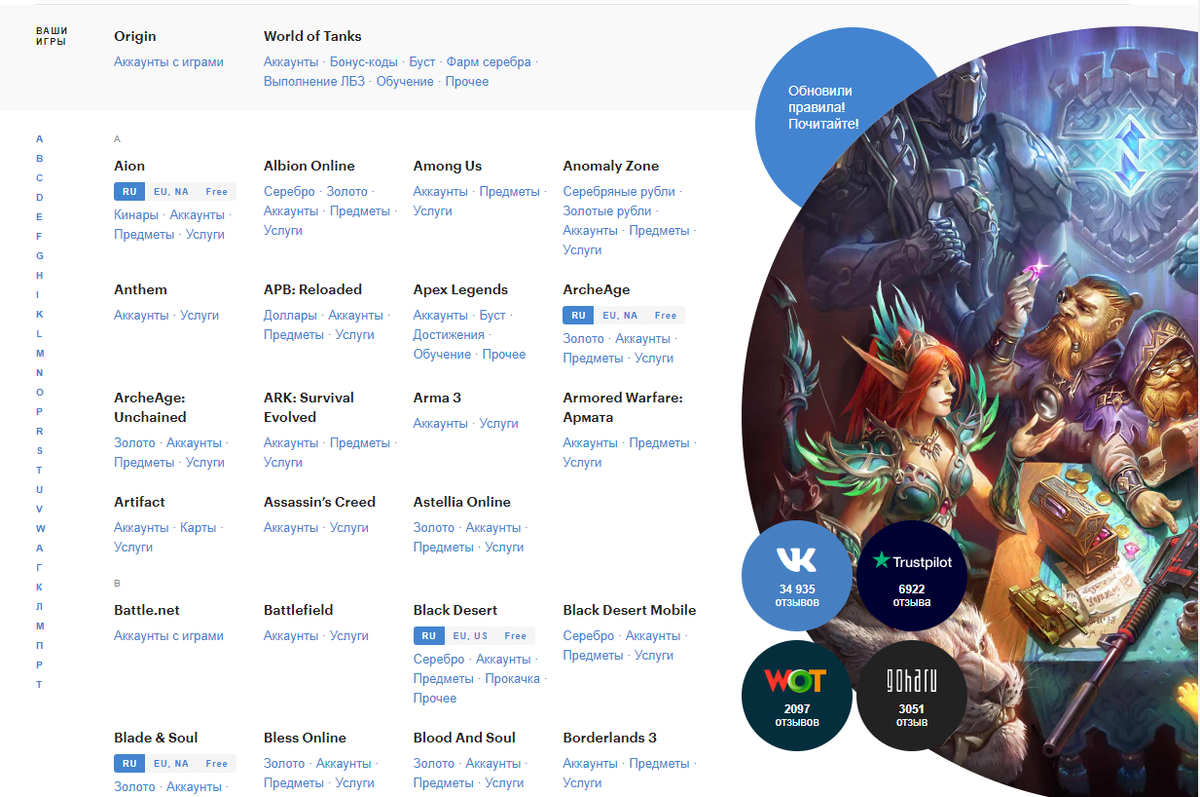Image resolution: width=1200 pixels, height=797 pixels.
Task: Jump to letter S in alphabet index
Action: pyautogui.click(x=40, y=450)
